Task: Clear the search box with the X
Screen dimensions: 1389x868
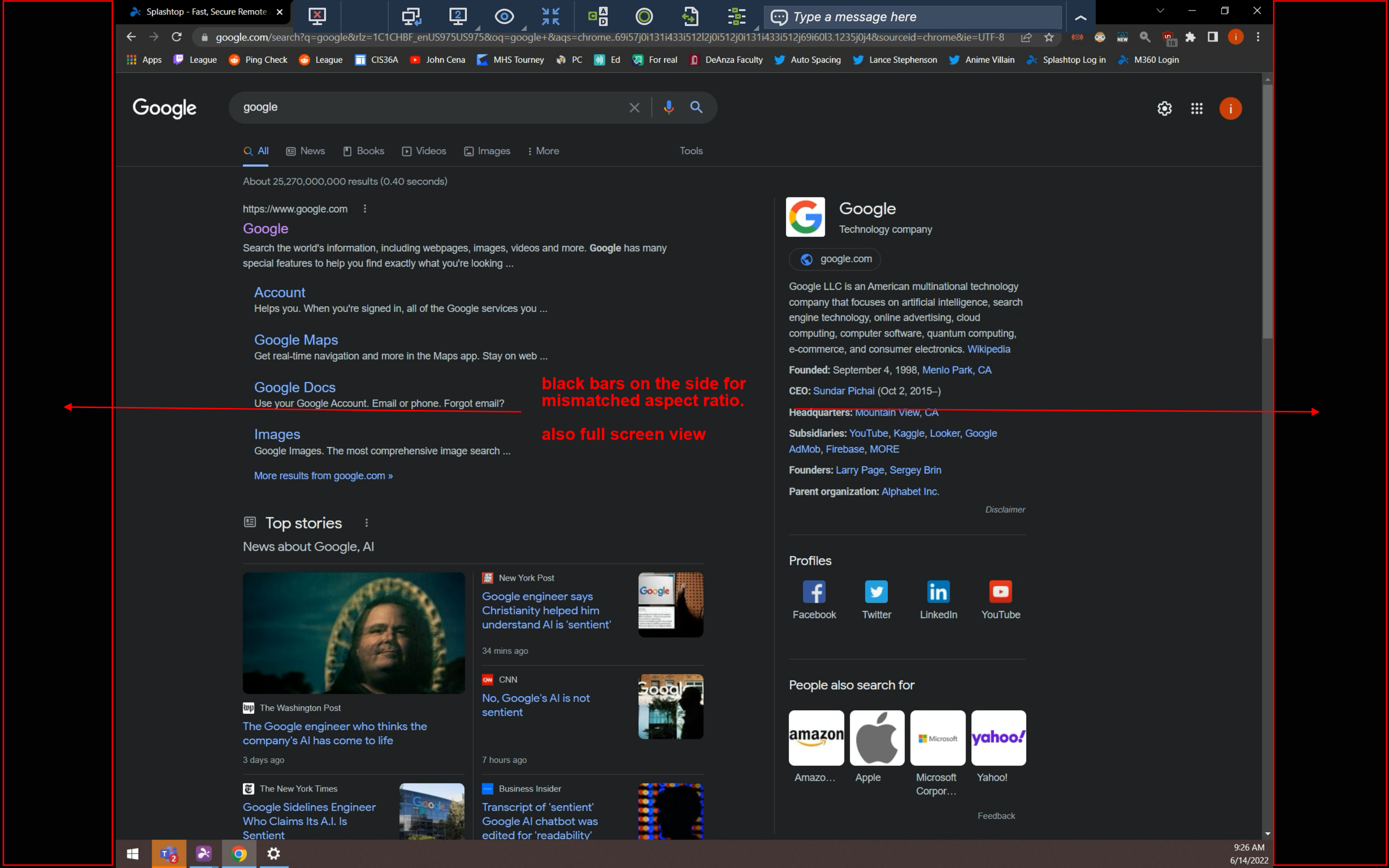Action: pyautogui.click(x=634, y=108)
